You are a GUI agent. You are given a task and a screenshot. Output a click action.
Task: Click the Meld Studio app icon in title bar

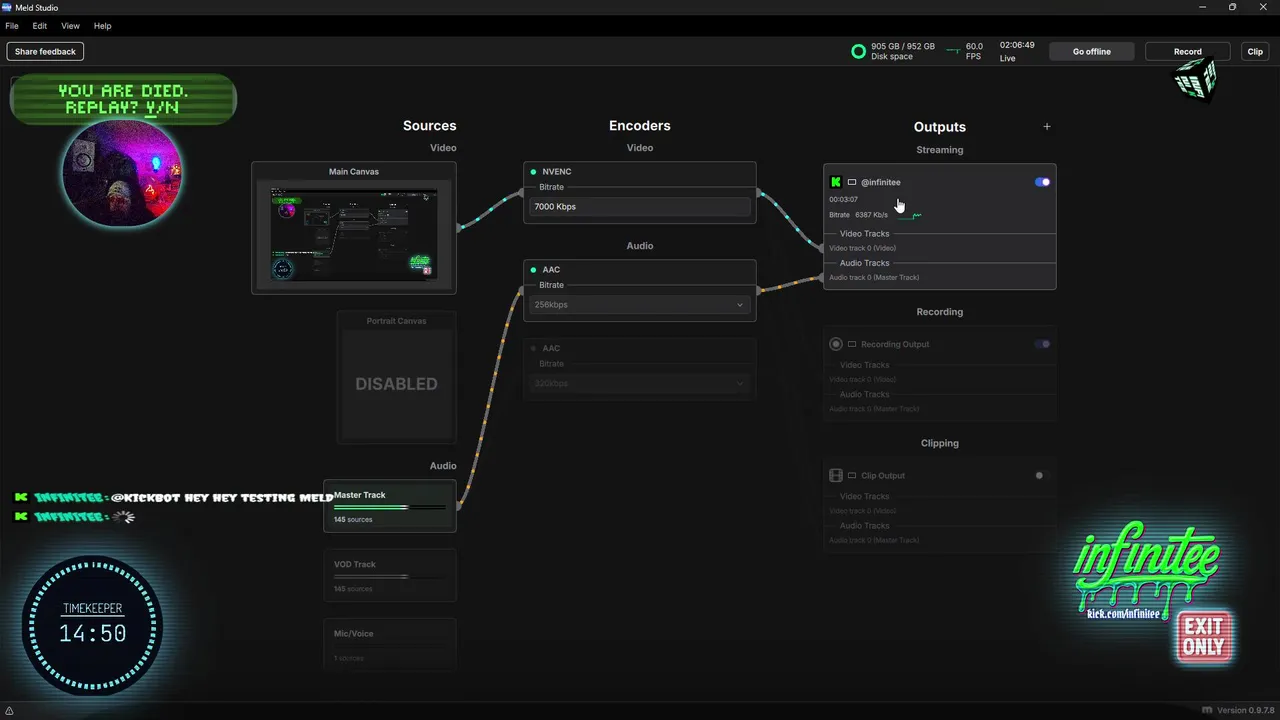point(7,7)
